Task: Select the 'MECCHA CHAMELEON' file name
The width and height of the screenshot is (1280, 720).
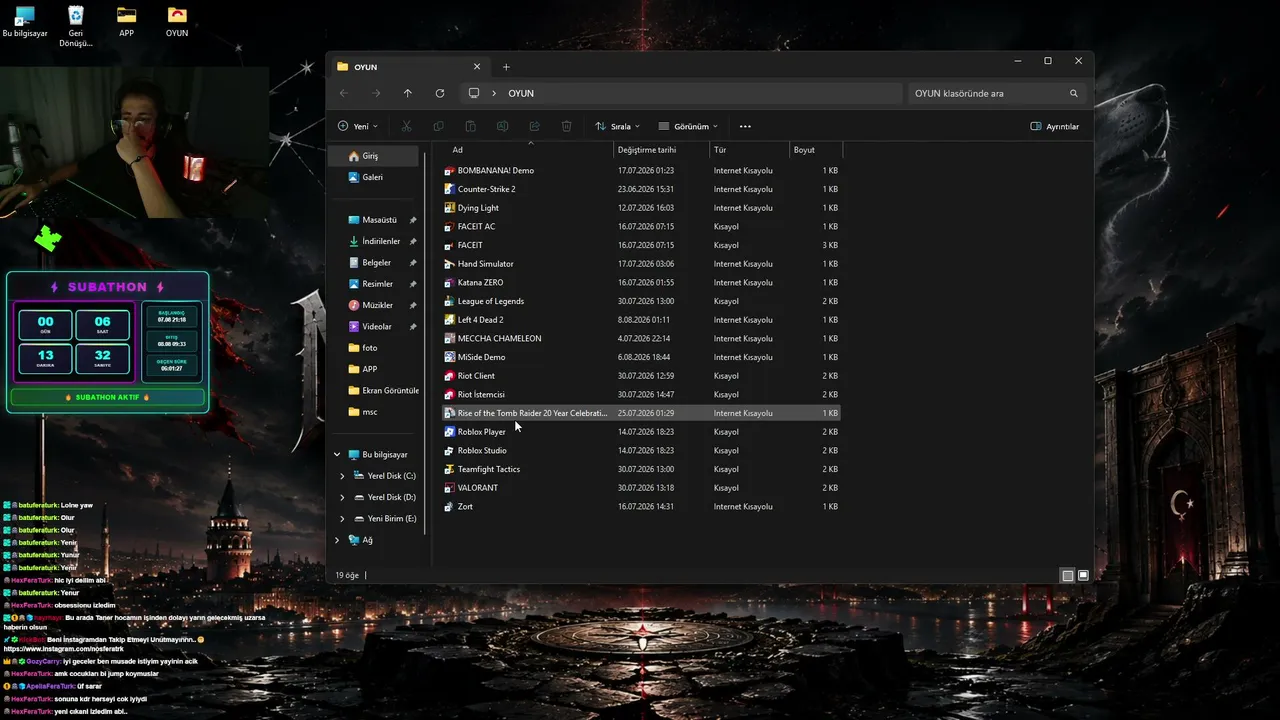Action: pos(500,339)
